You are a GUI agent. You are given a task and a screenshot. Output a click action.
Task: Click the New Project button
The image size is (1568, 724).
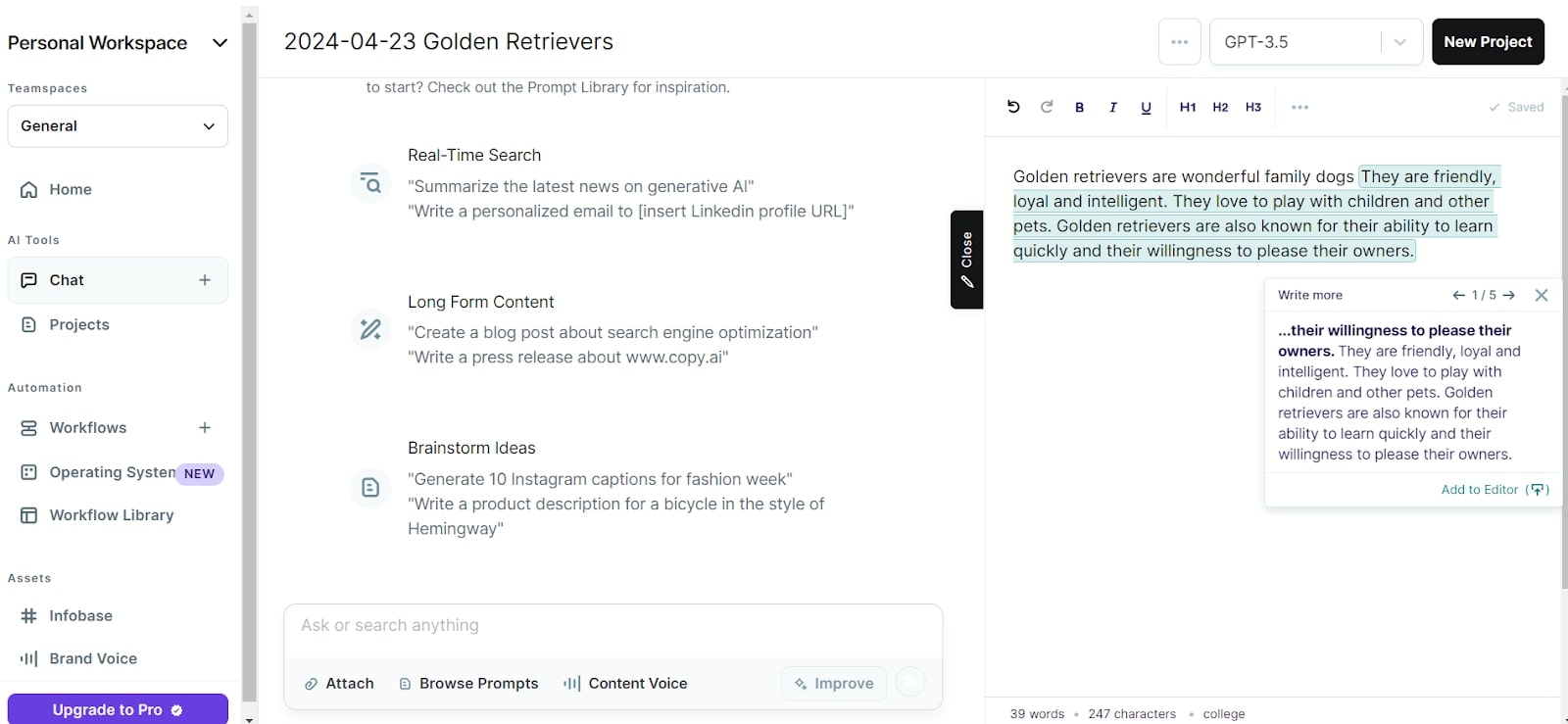[1488, 42]
